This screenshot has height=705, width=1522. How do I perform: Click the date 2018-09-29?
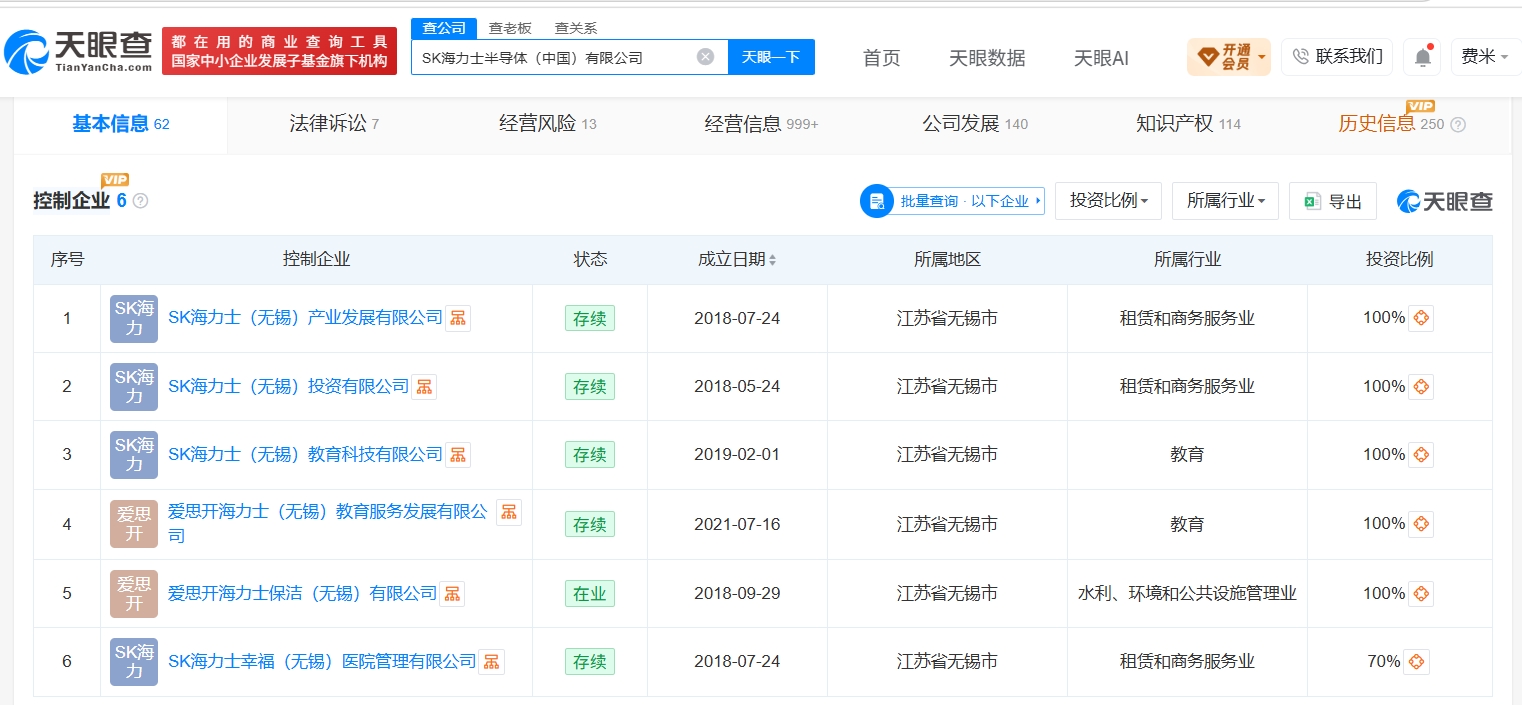pyautogui.click(x=737, y=593)
